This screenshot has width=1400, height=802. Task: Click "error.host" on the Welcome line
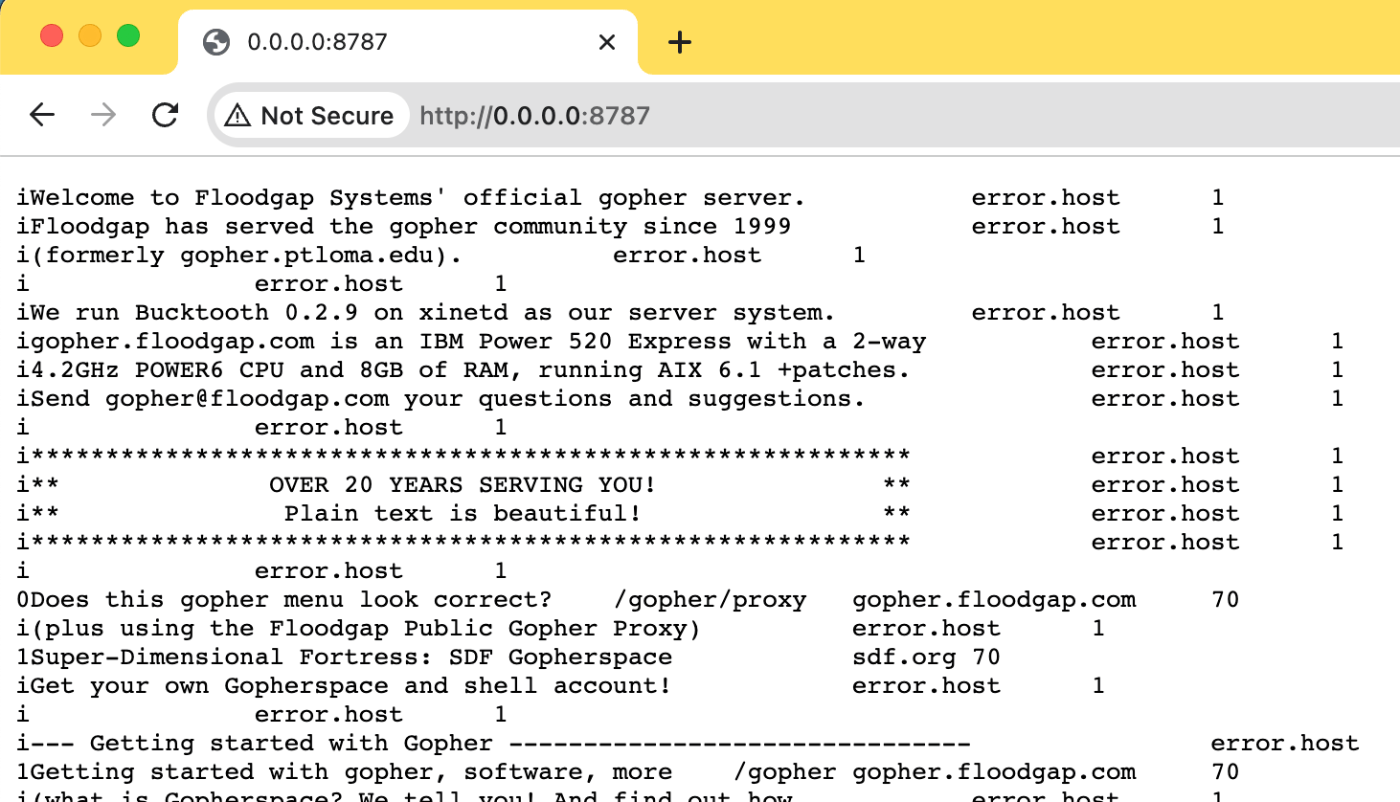[1045, 198]
